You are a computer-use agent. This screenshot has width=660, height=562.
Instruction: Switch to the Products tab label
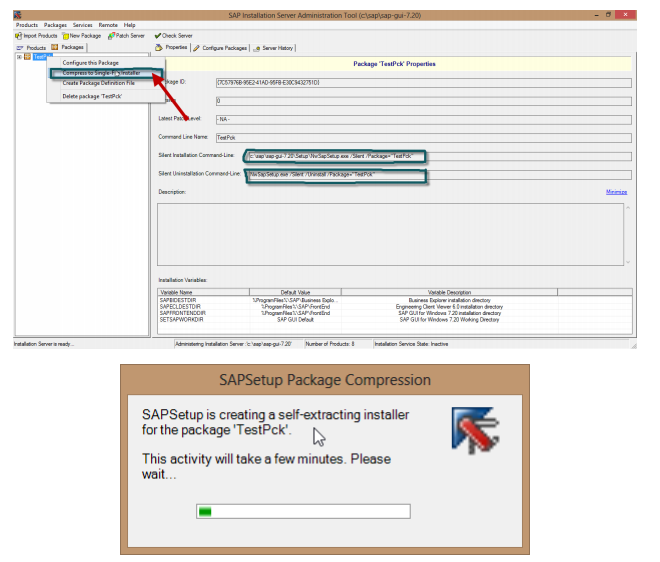point(36,48)
